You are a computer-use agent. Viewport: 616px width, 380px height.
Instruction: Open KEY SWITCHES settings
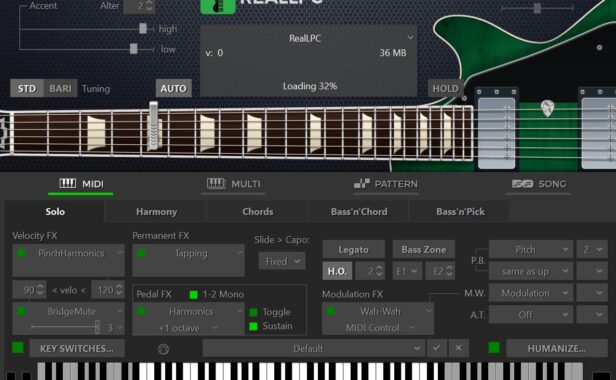pos(77,348)
